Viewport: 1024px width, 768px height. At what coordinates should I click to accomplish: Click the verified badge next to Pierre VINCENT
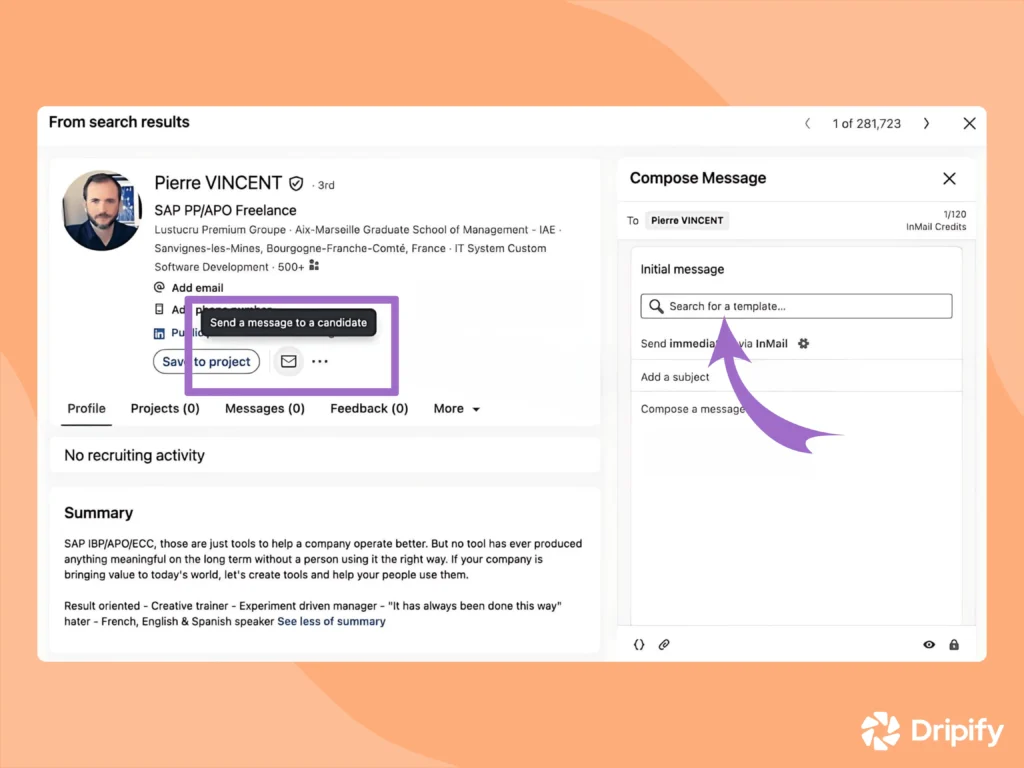(x=296, y=183)
